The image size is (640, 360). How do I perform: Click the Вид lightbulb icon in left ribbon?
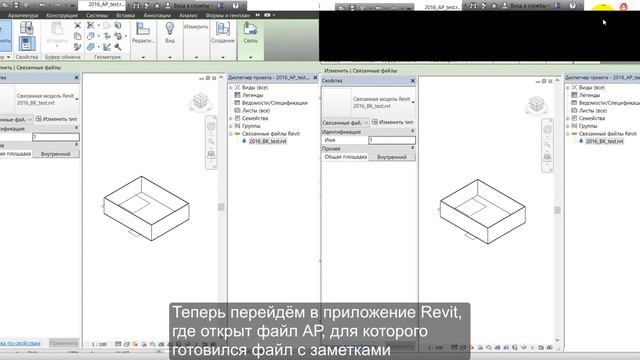(170, 29)
